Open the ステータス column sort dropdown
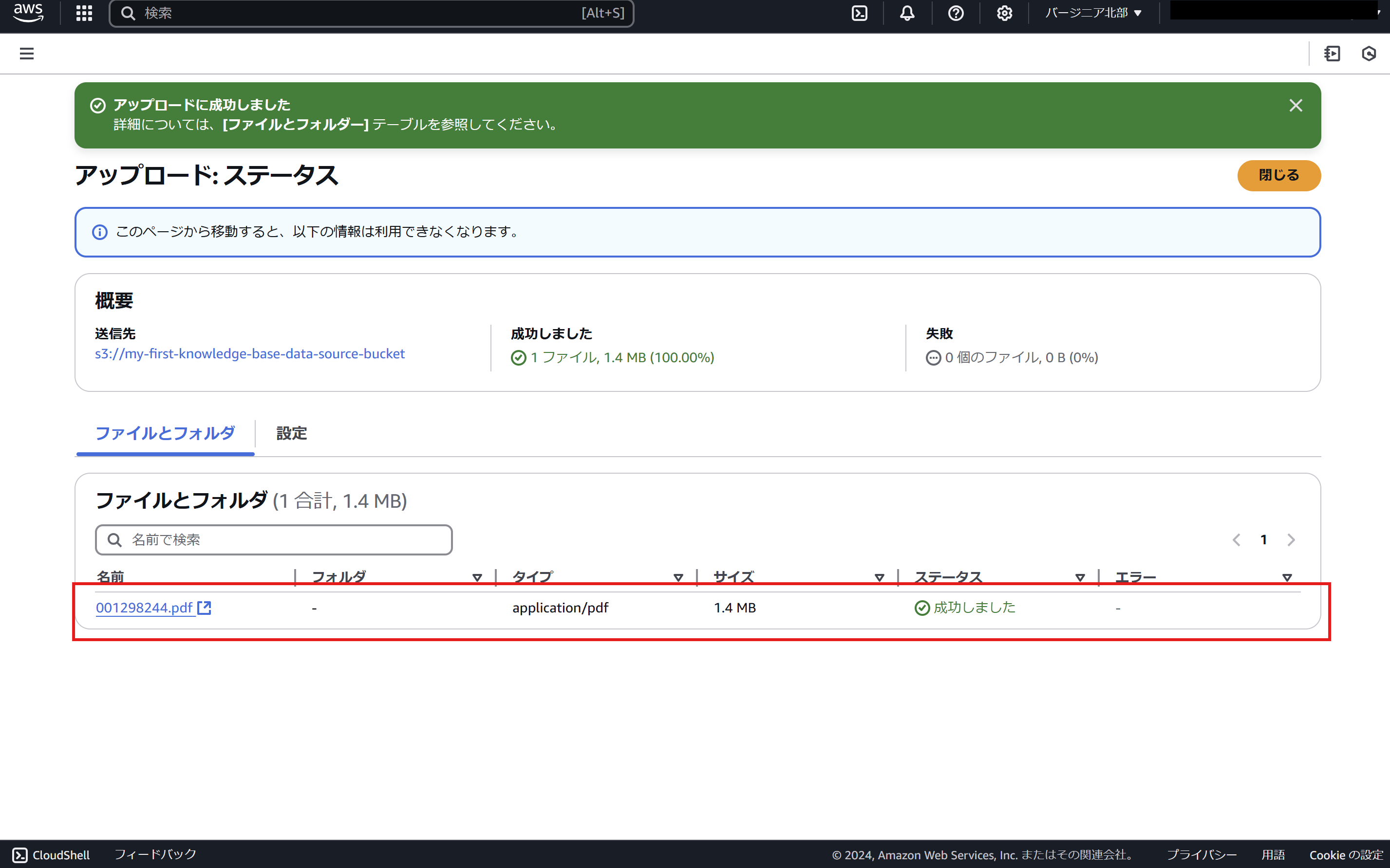1390x868 pixels. point(1081,577)
